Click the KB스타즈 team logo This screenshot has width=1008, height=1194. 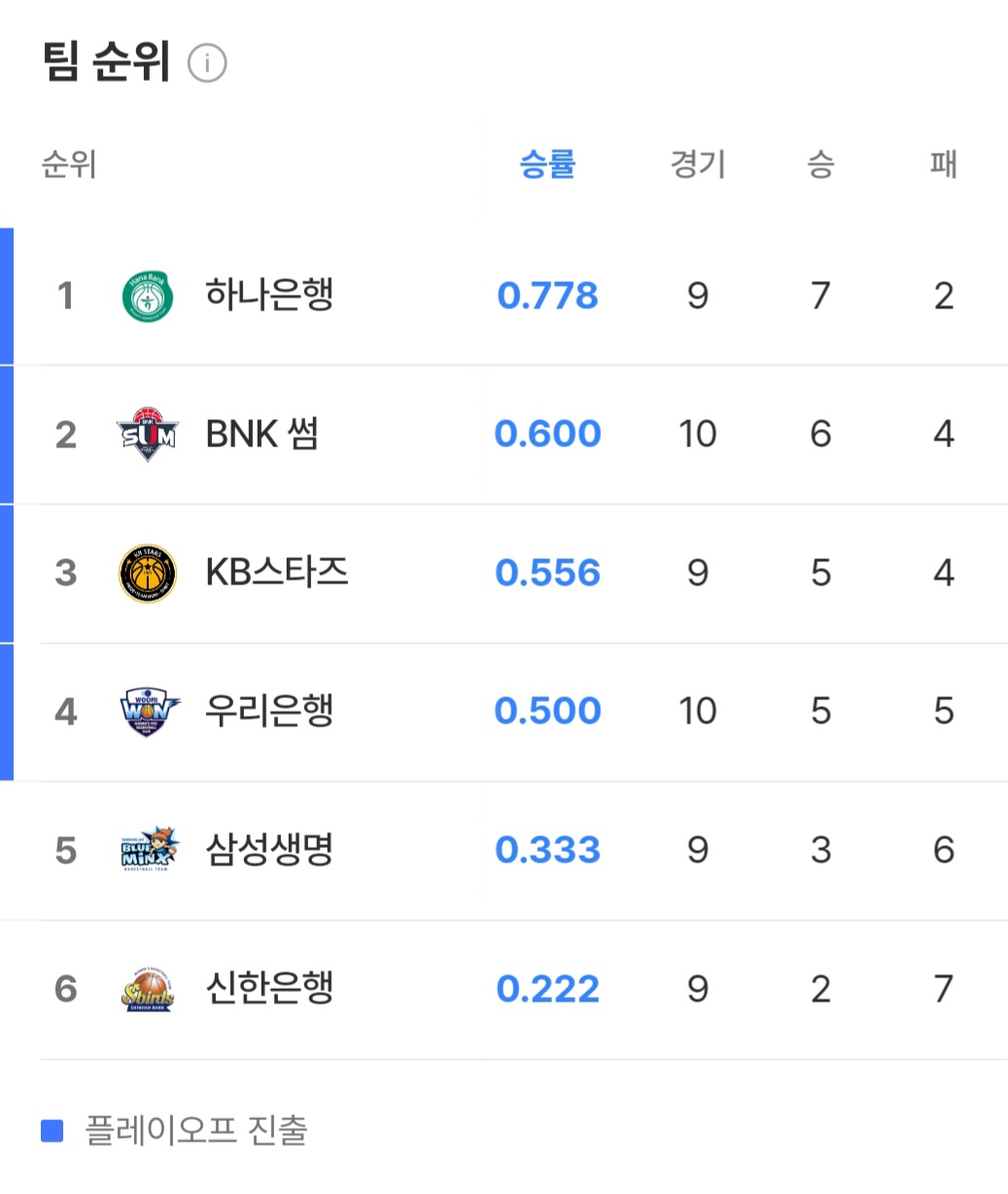147,573
